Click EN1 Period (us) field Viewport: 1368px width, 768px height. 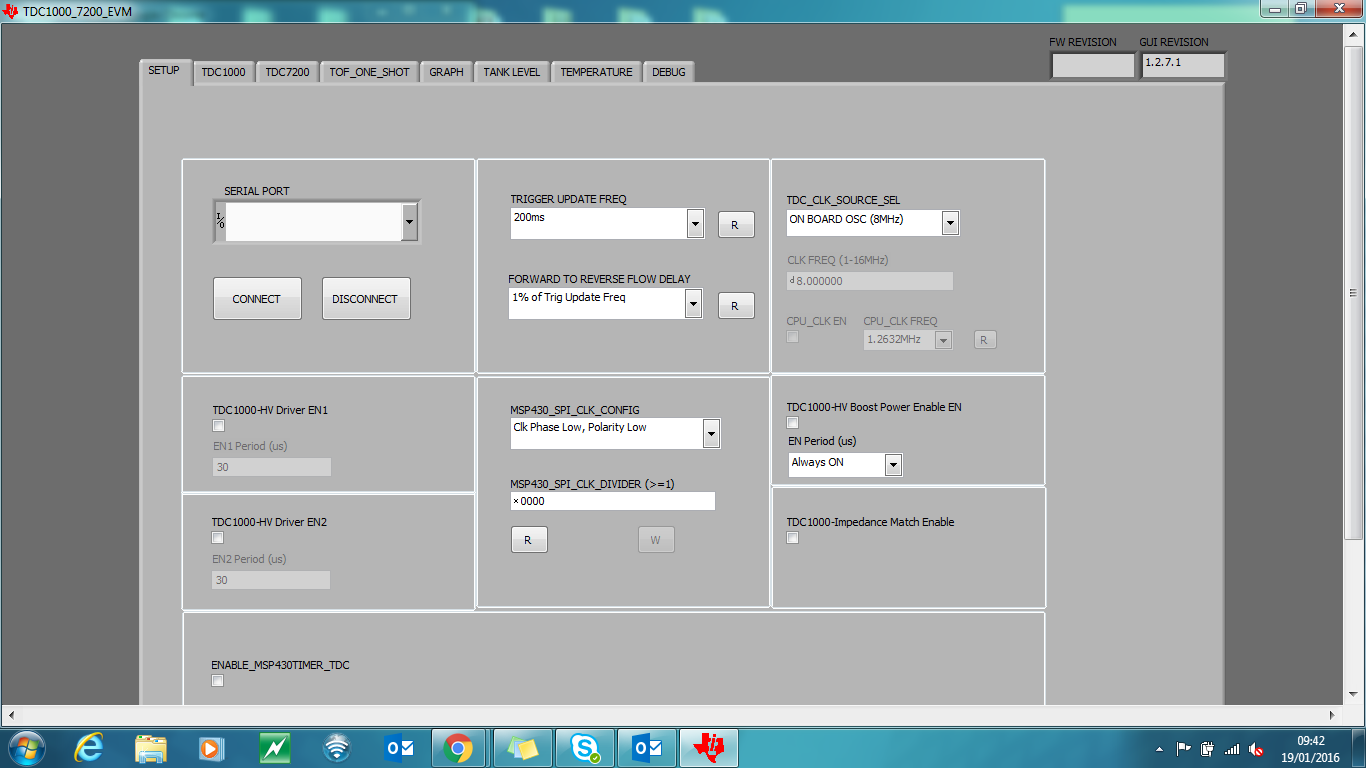click(271, 467)
